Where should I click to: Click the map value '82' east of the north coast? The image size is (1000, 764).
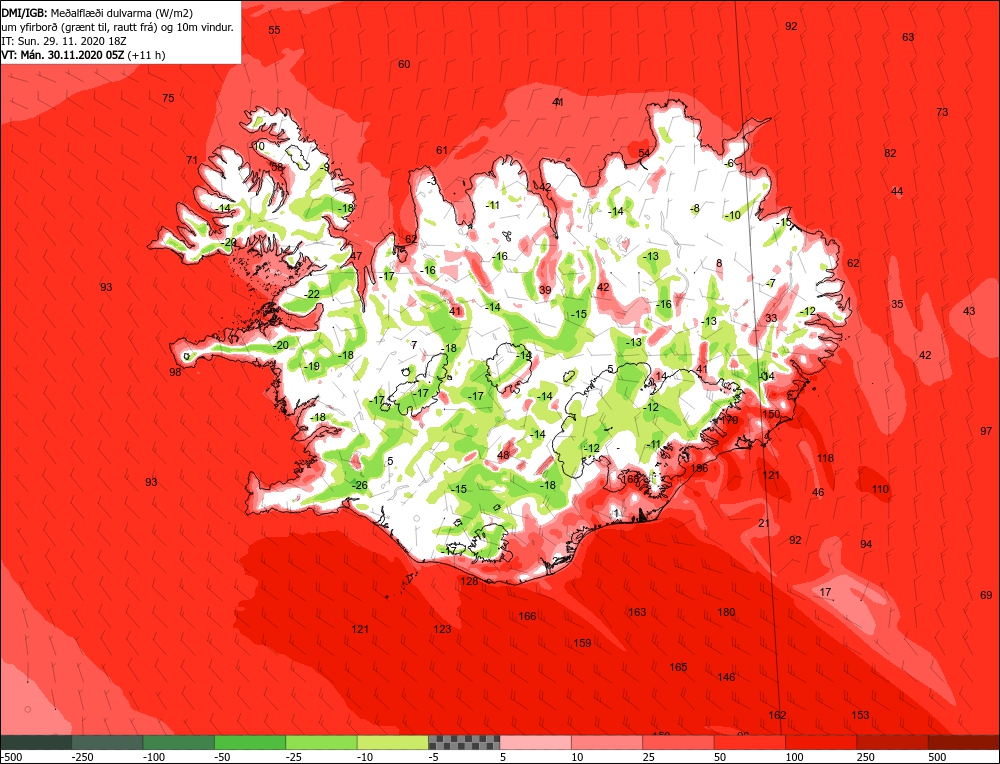click(x=890, y=153)
